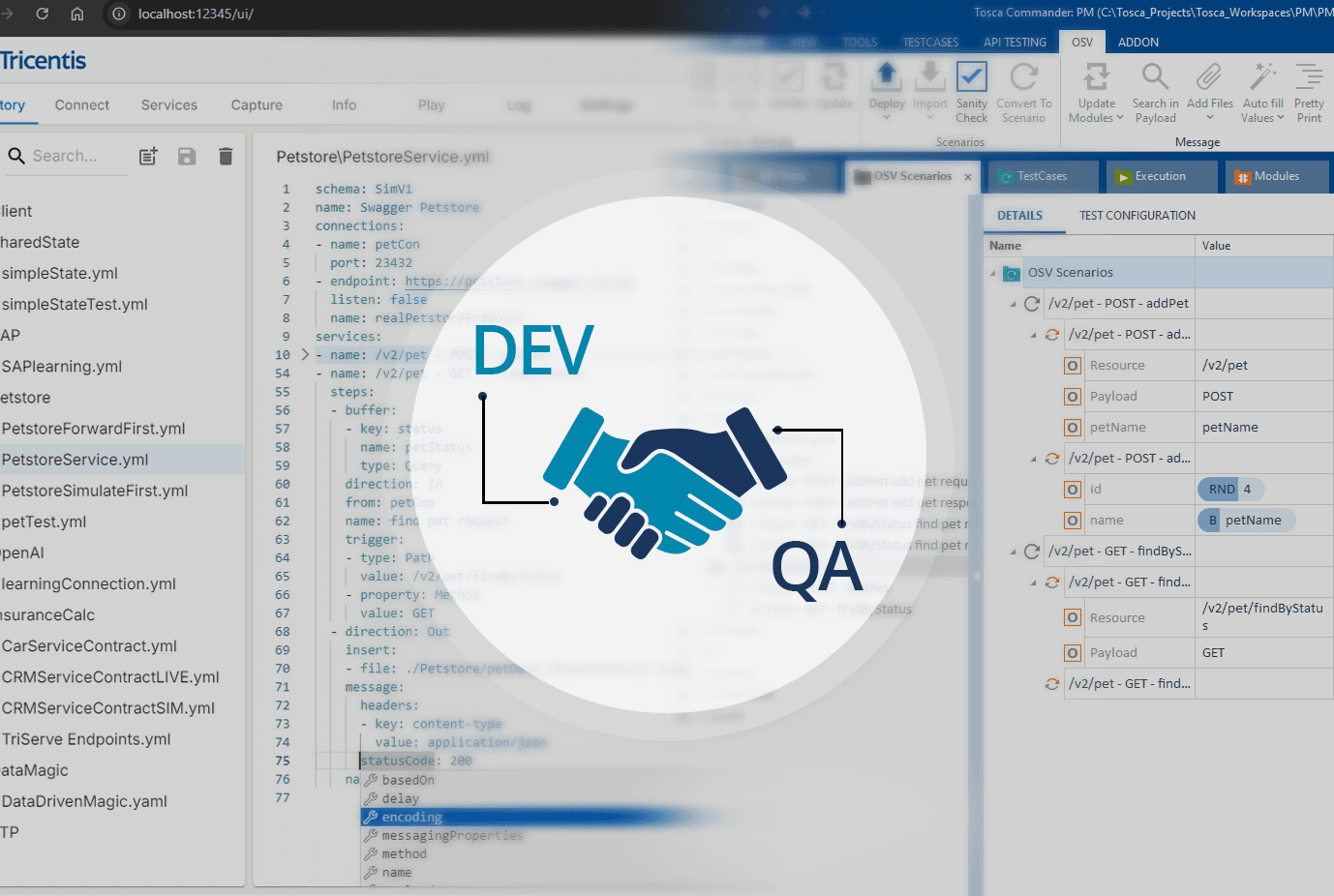The height and width of the screenshot is (896, 1334).
Task: Save the current file with disk icon
Action: 187,156
